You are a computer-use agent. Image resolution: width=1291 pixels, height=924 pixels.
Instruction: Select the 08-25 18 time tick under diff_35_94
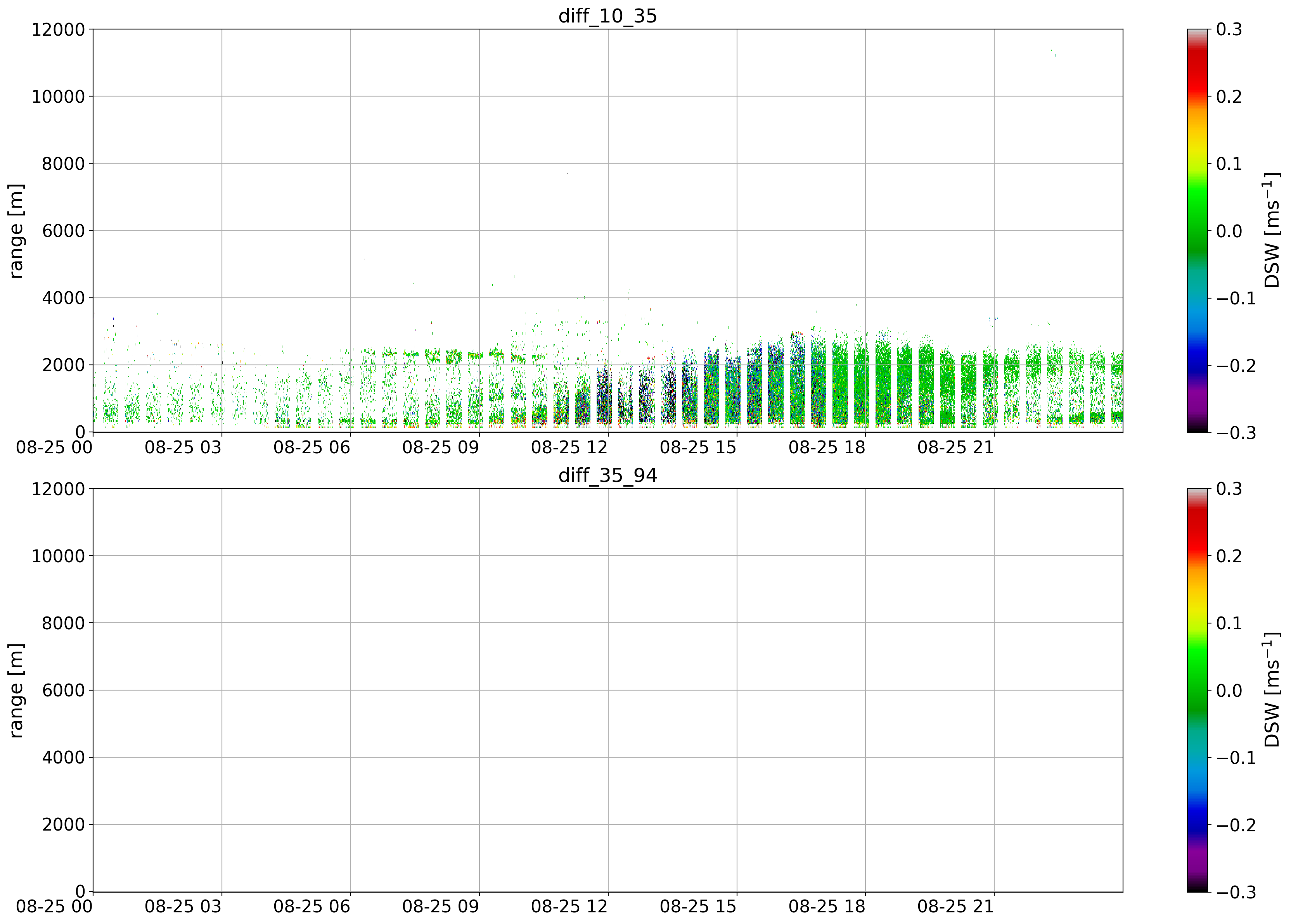tap(827, 907)
